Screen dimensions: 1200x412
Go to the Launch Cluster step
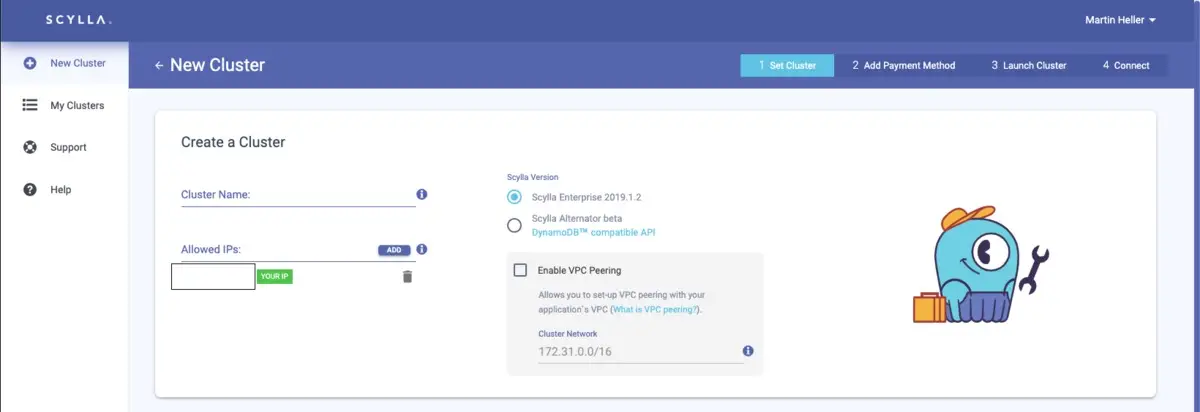(x=1028, y=66)
